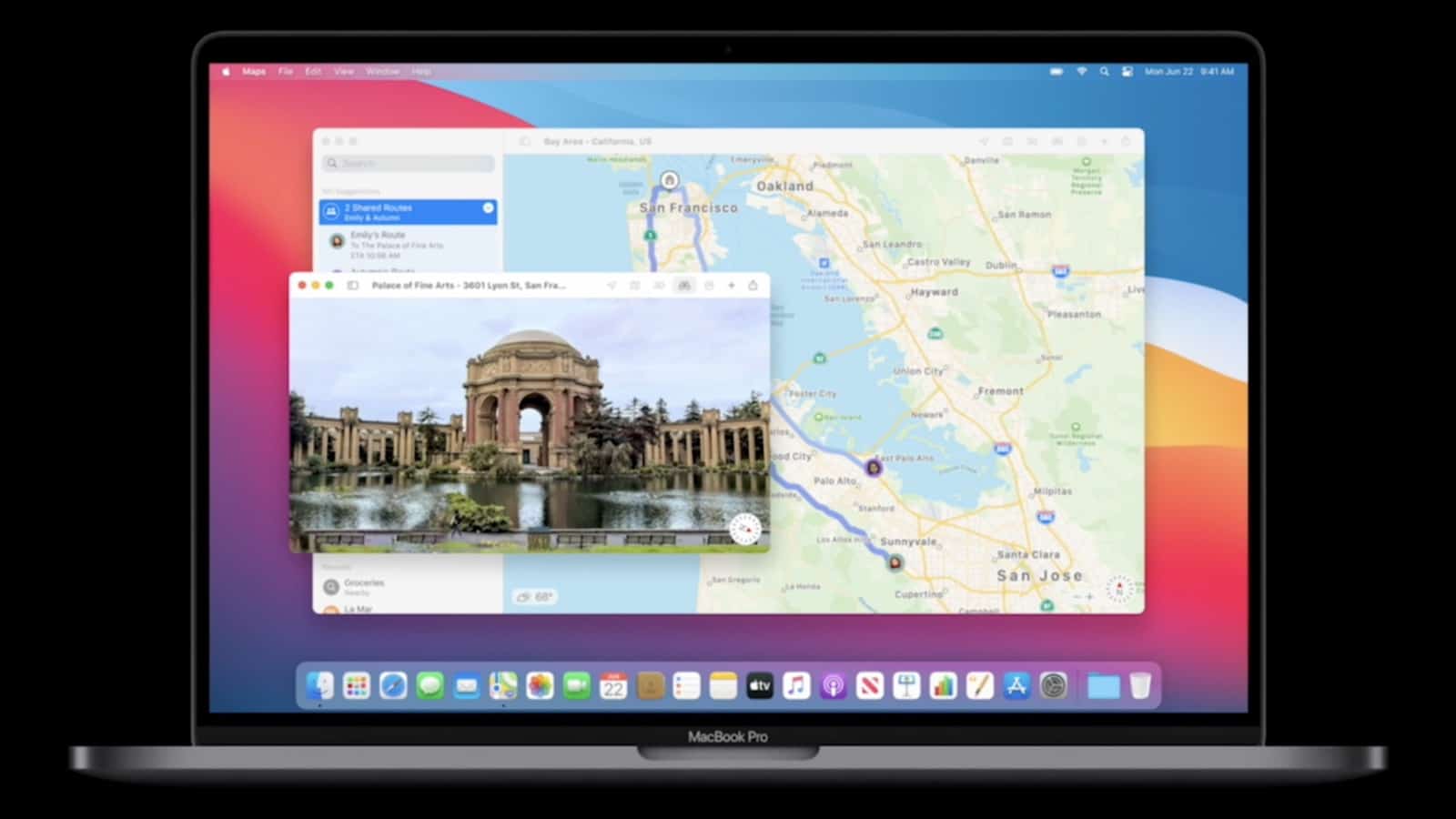
Task: Select Groceries in the recents list
Action: 364,586
